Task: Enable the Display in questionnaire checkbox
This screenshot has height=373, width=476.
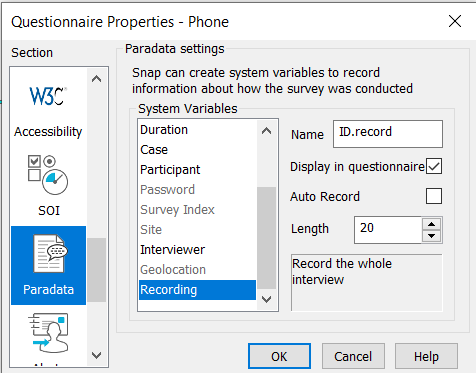Action: [434, 166]
